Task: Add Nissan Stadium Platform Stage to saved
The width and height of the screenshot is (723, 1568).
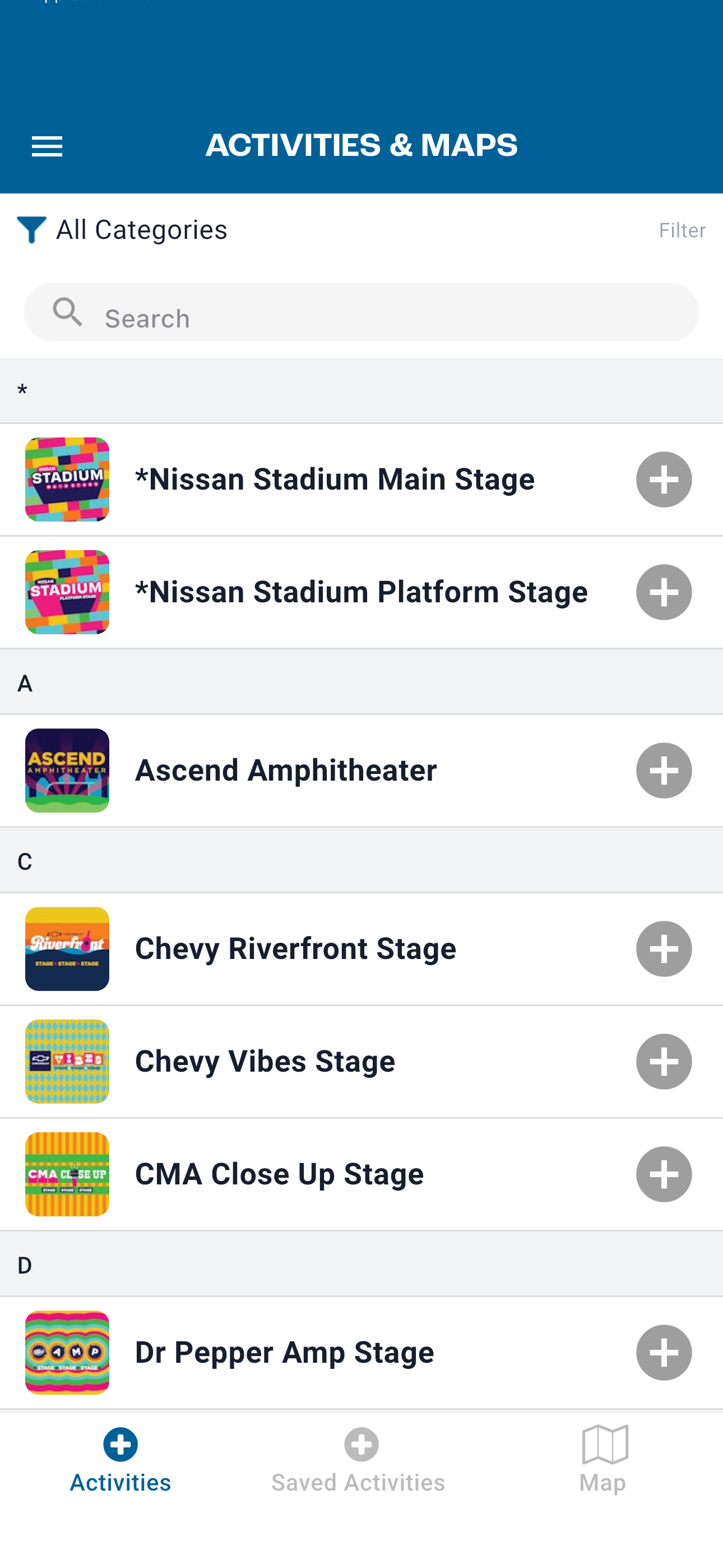Action: point(664,592)
